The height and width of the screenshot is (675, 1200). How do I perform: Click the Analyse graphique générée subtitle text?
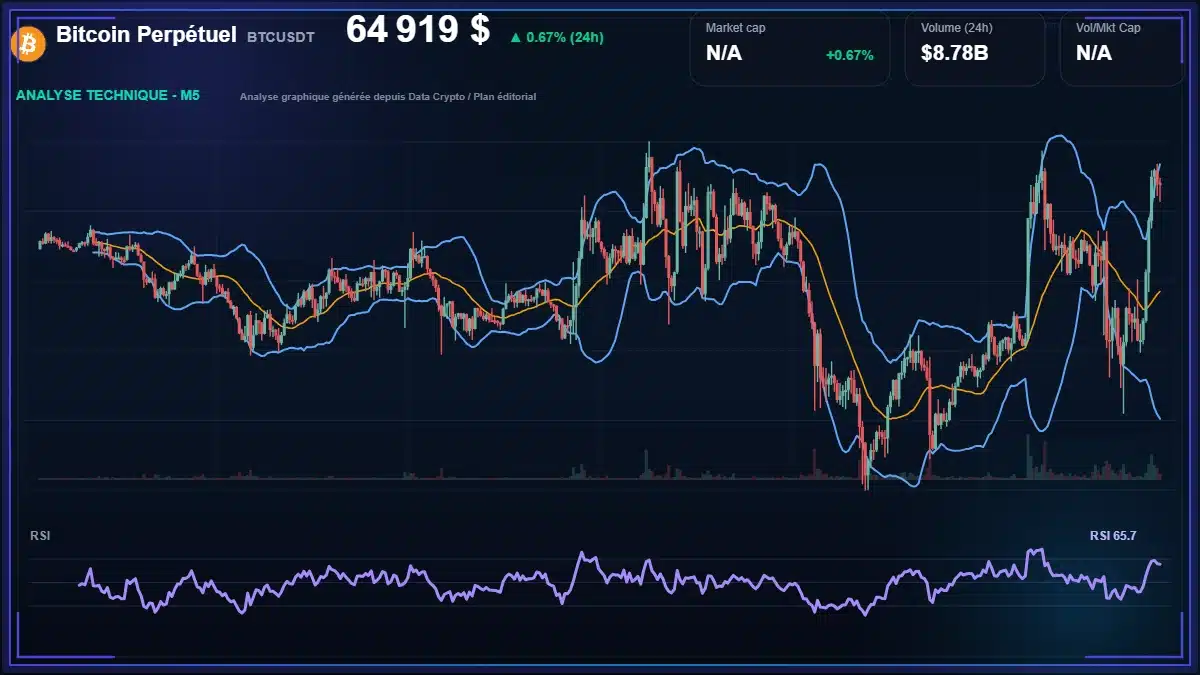tap(388, 97)
